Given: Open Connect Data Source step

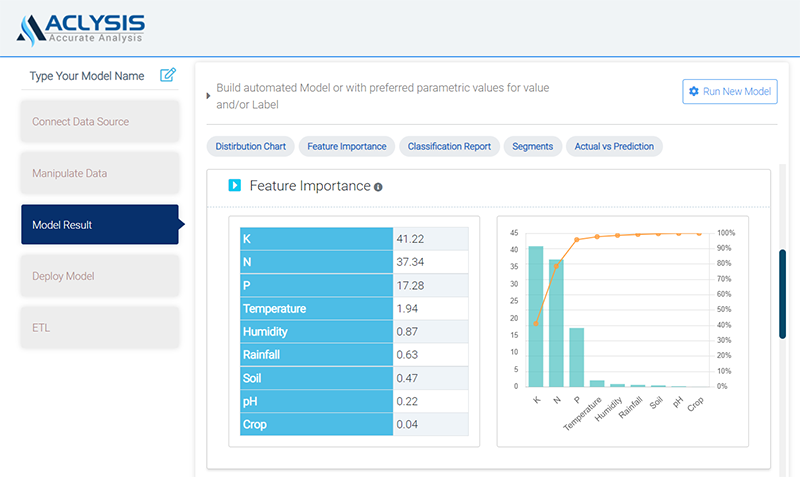Looking at the screenshot, I should pos(99,122).
